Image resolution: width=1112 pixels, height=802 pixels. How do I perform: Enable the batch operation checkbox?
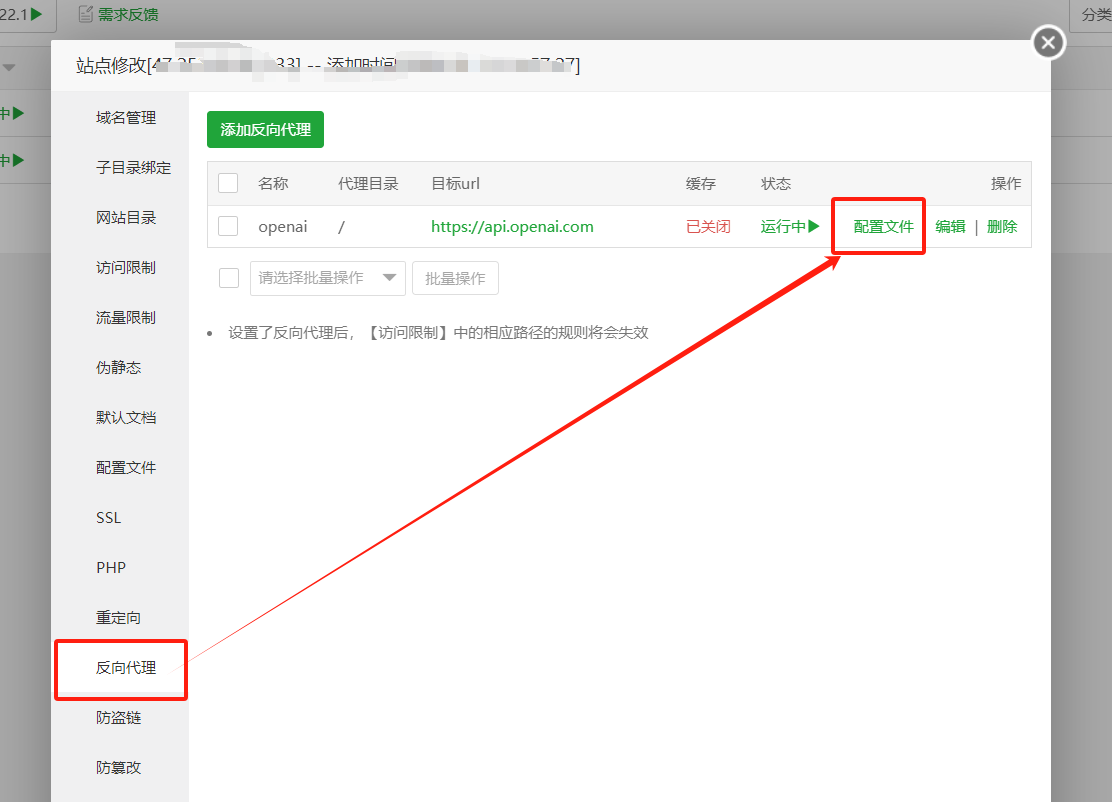tap(228, 278)
